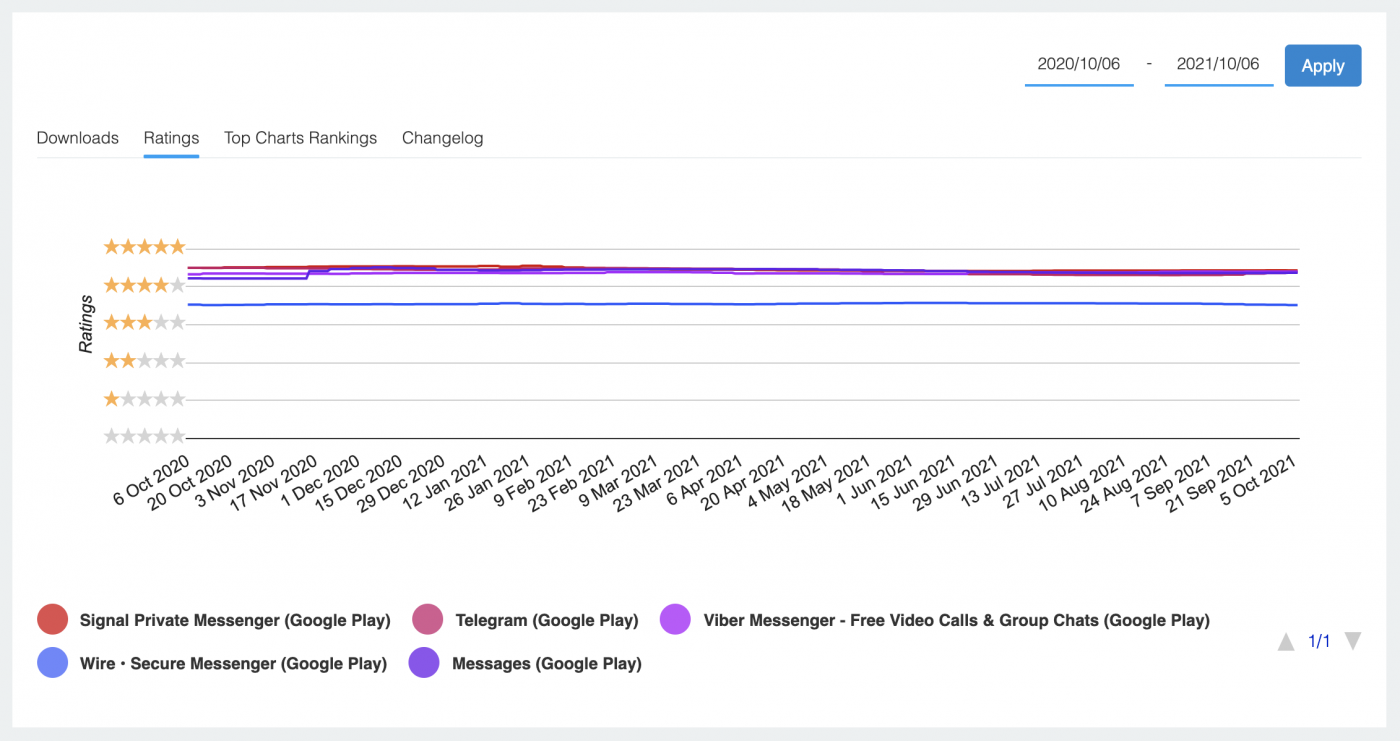Click the Viber Messenger legend dot
Screen dimensions: 1400x741
(676, 619)
